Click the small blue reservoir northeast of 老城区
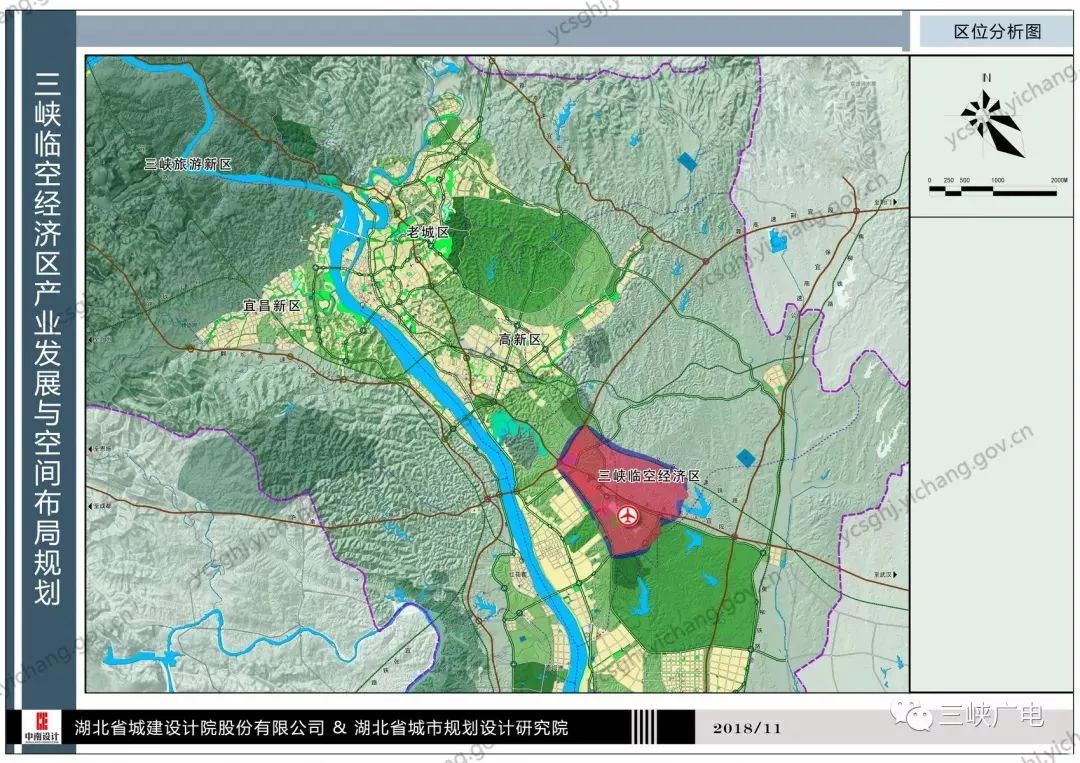Viewport: 1080px width, 763px height. 687,160
